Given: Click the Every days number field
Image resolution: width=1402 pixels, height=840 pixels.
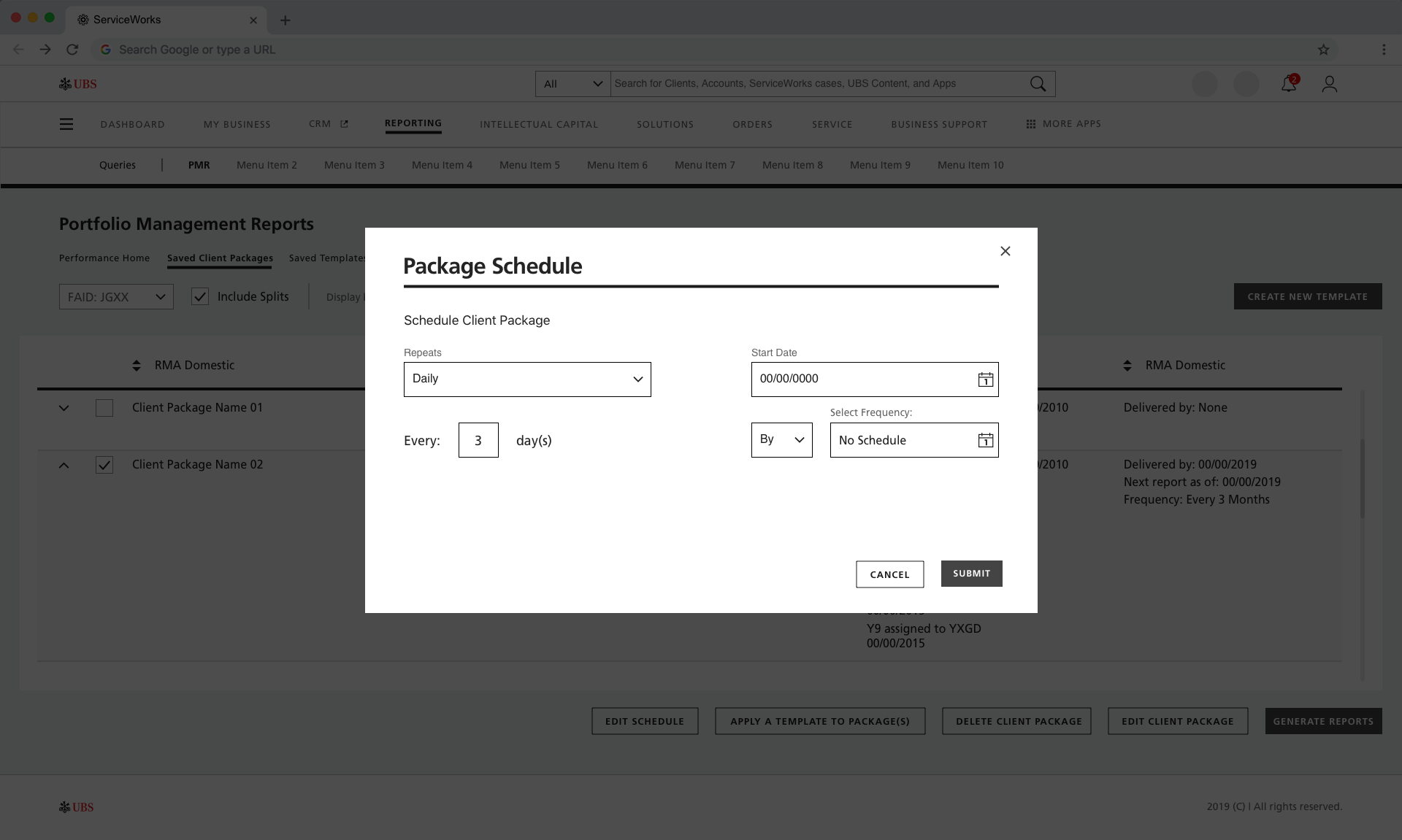Looking at the screenshot, I should 478,440.
